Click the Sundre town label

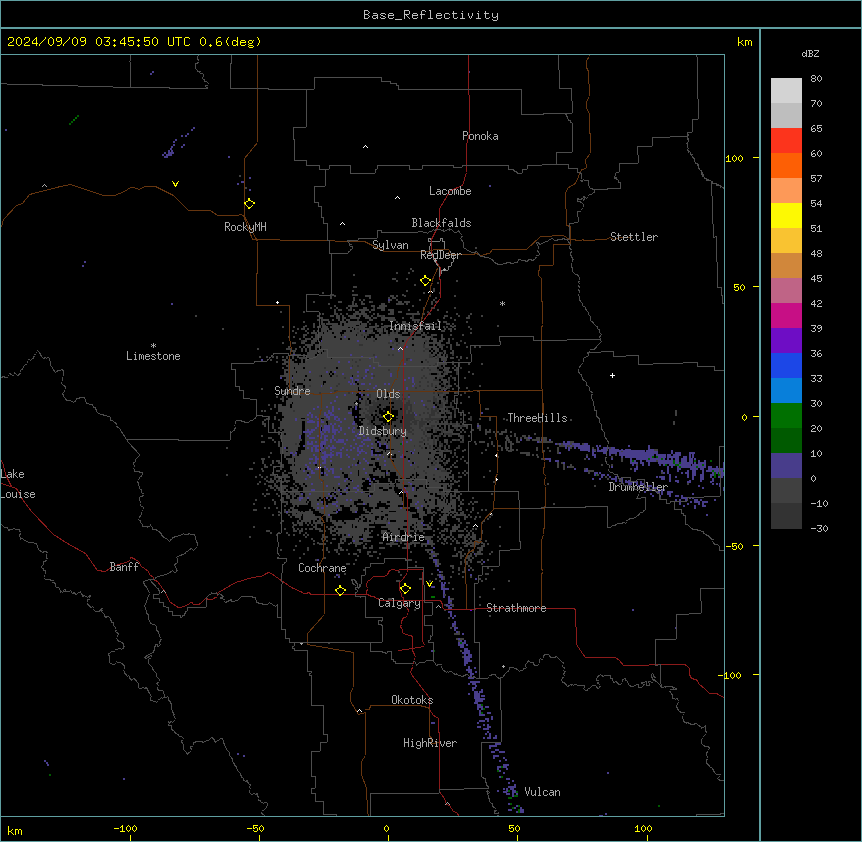point(292,391)
